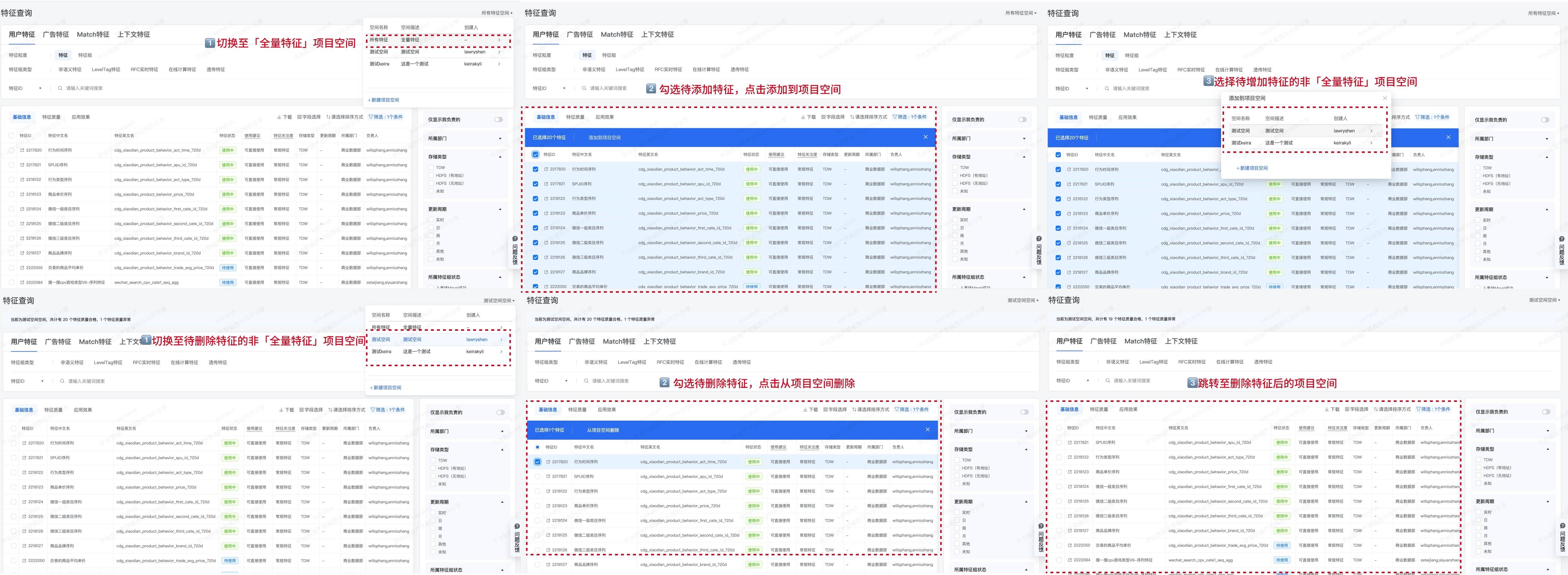
Task: Click the 从项目空间删除 button
Action: tap(603, 430)
